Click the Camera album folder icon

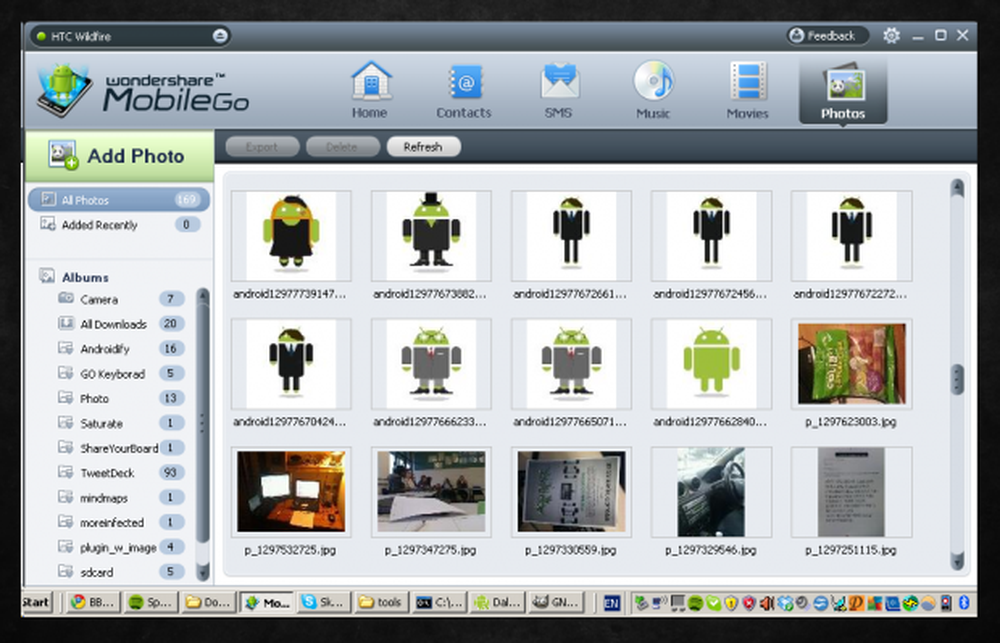coord(66,298)
